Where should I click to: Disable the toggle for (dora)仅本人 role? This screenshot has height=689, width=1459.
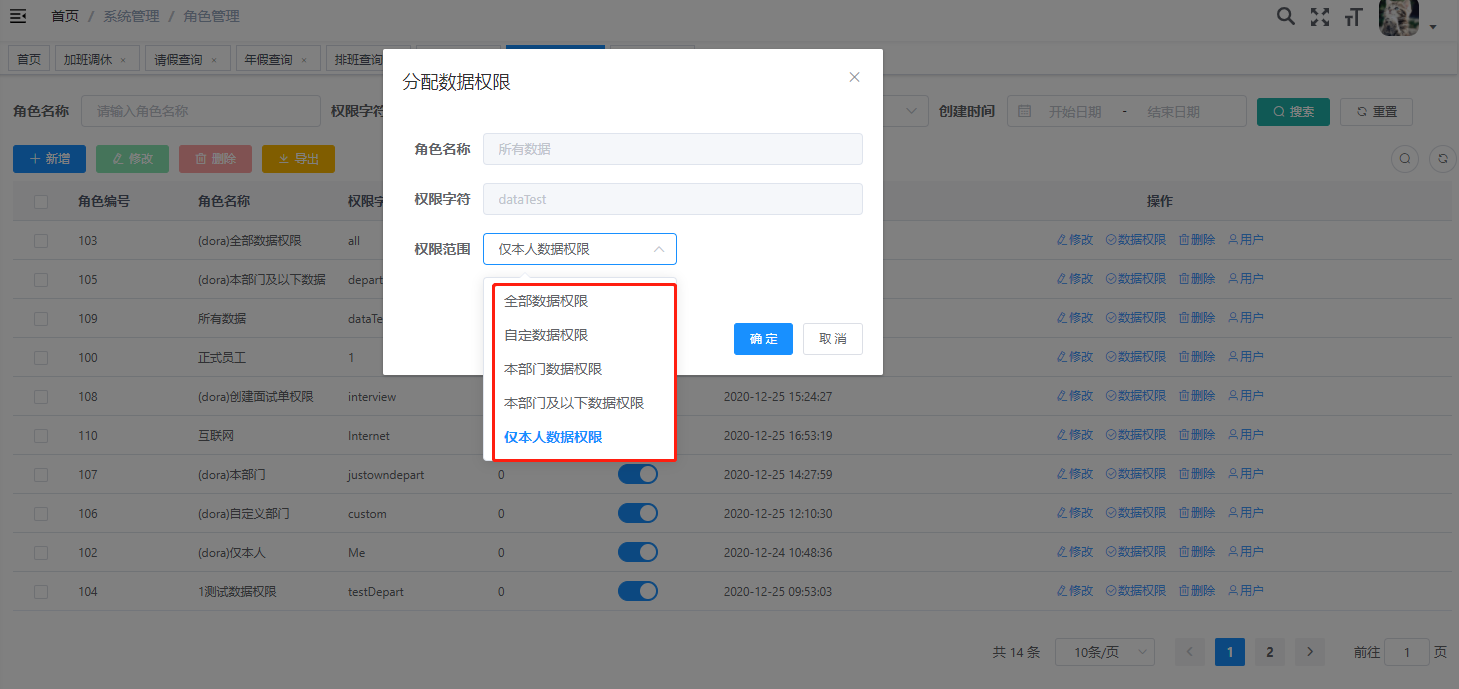pyautogui.click(x=637, y=551)
